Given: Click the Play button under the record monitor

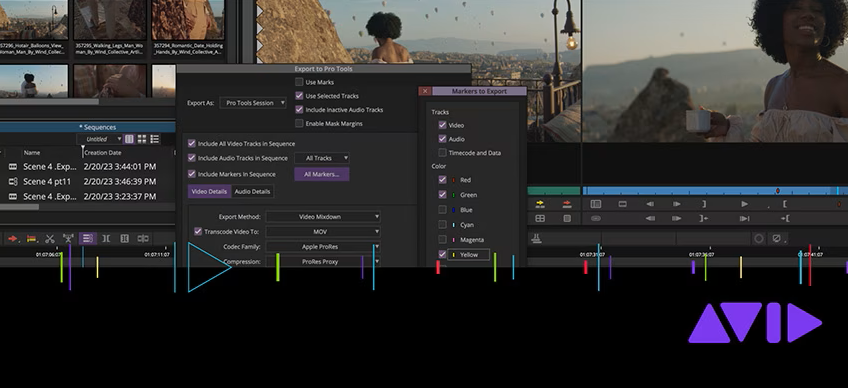Looking at the screenshot, I should (745, 204).
